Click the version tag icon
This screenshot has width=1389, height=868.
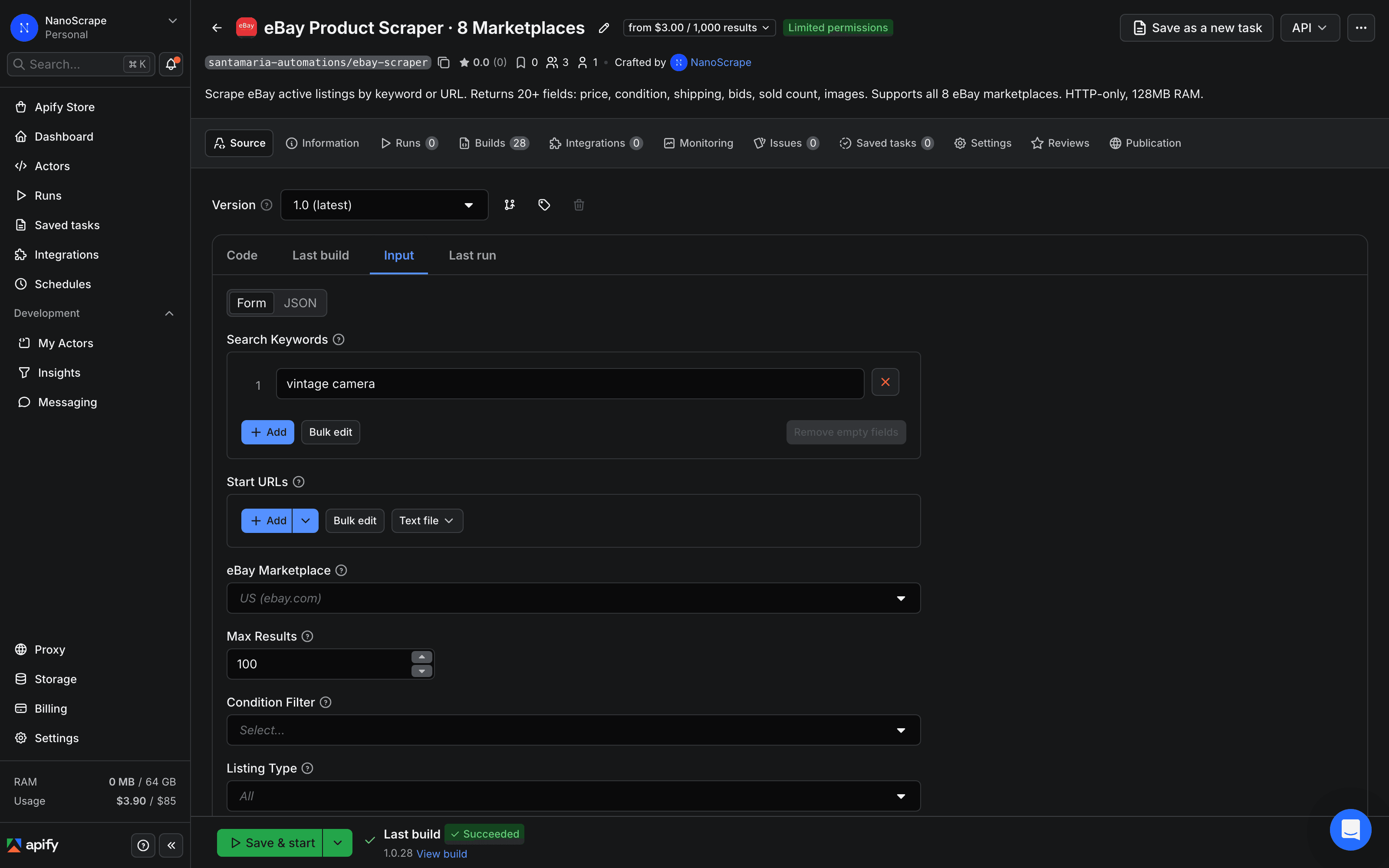(x=544, y=205)
